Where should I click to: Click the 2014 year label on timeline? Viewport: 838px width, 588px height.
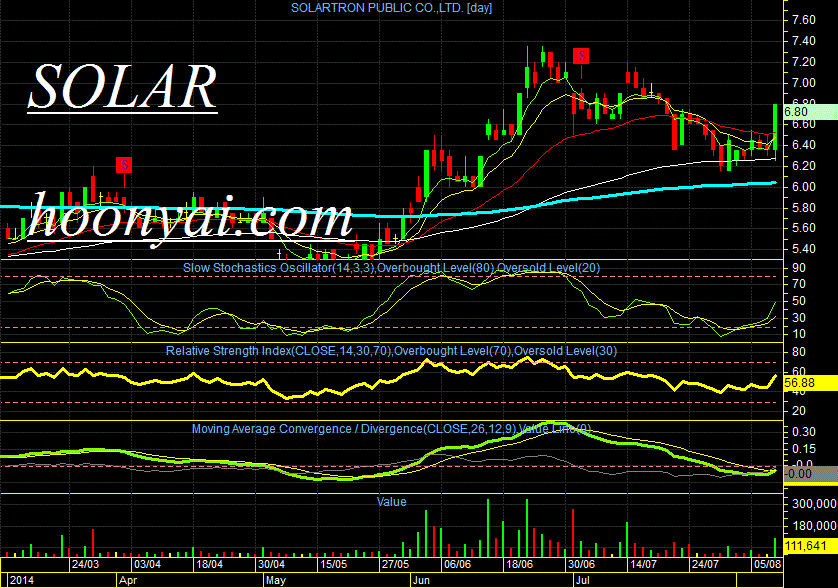(x=22, y=581)
